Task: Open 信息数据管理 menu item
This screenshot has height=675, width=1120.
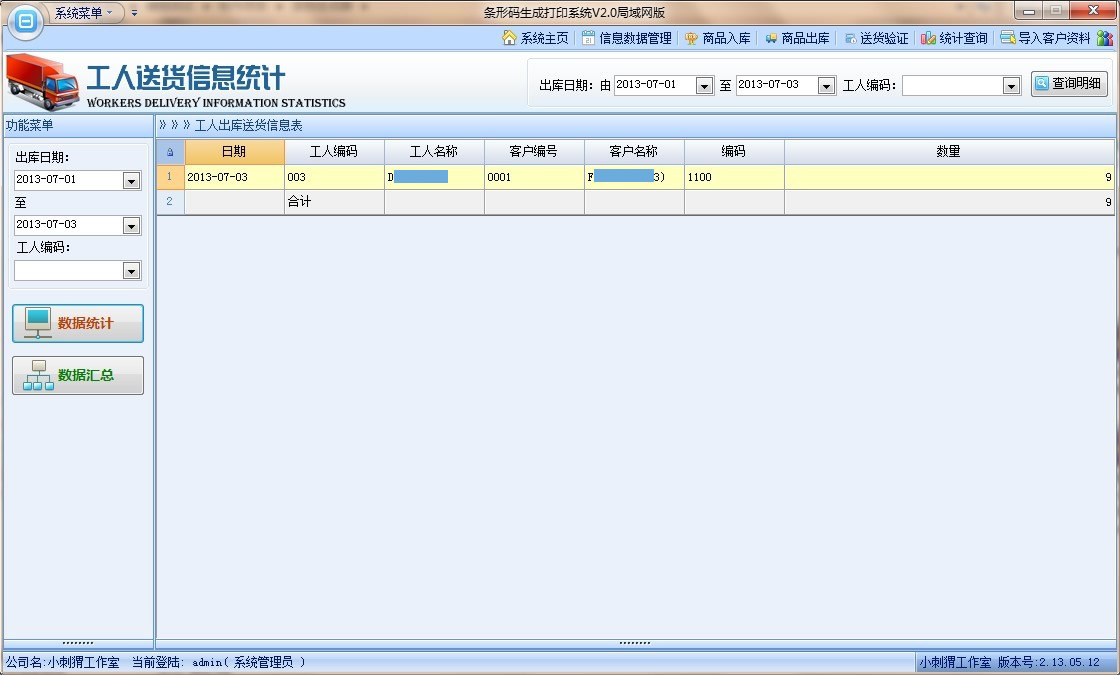Action: point(626,38)
